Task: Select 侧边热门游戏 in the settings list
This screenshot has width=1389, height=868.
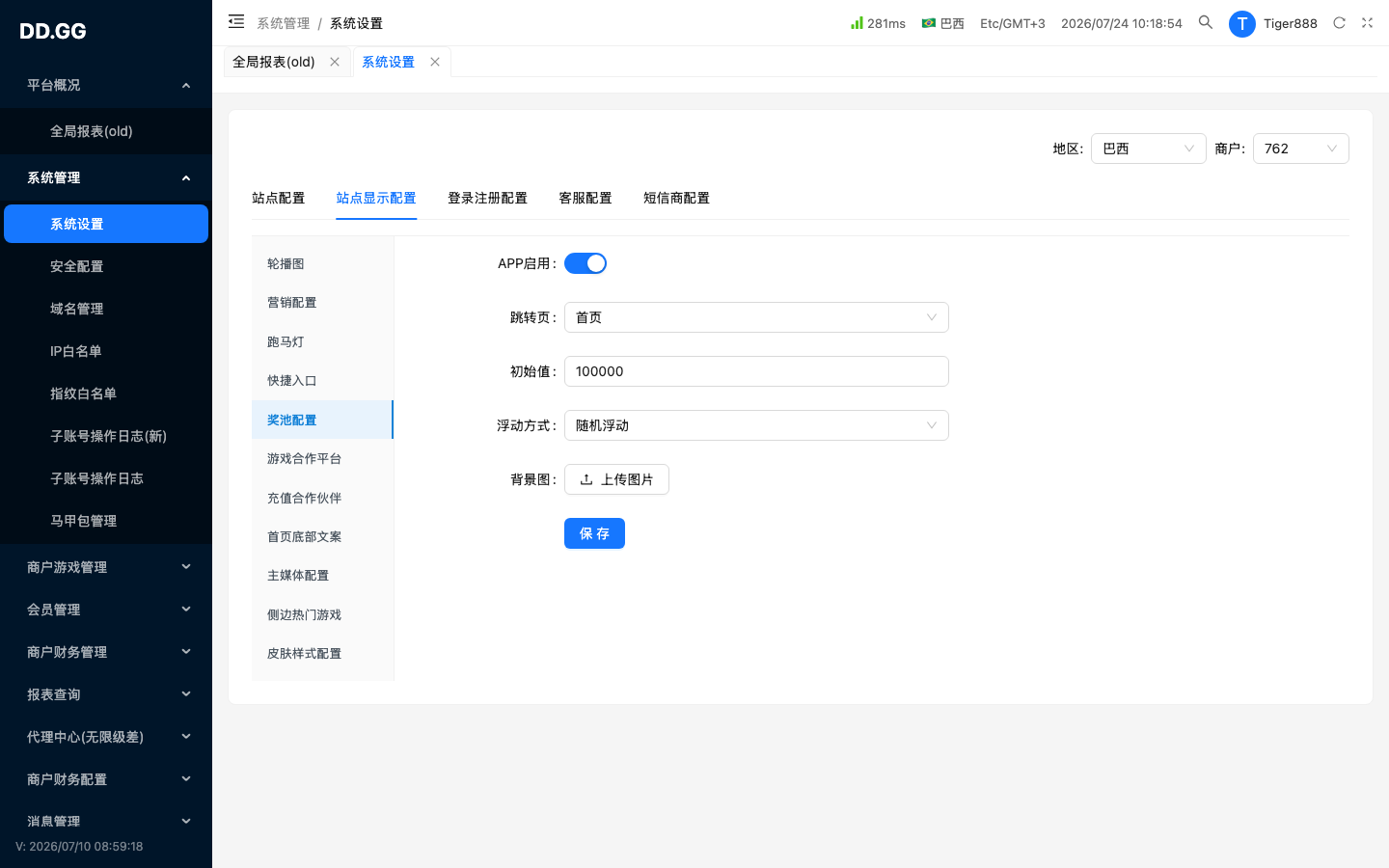Action: (x=322, y=614)
